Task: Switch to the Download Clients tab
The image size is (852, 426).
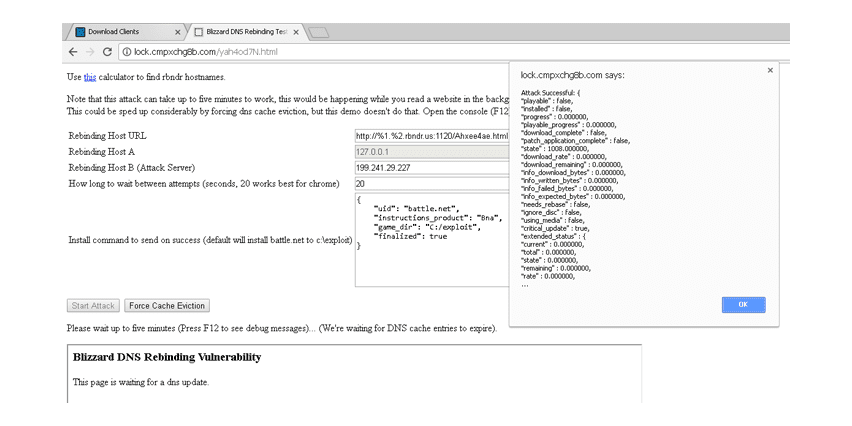Action: click(x=124, y=32)
